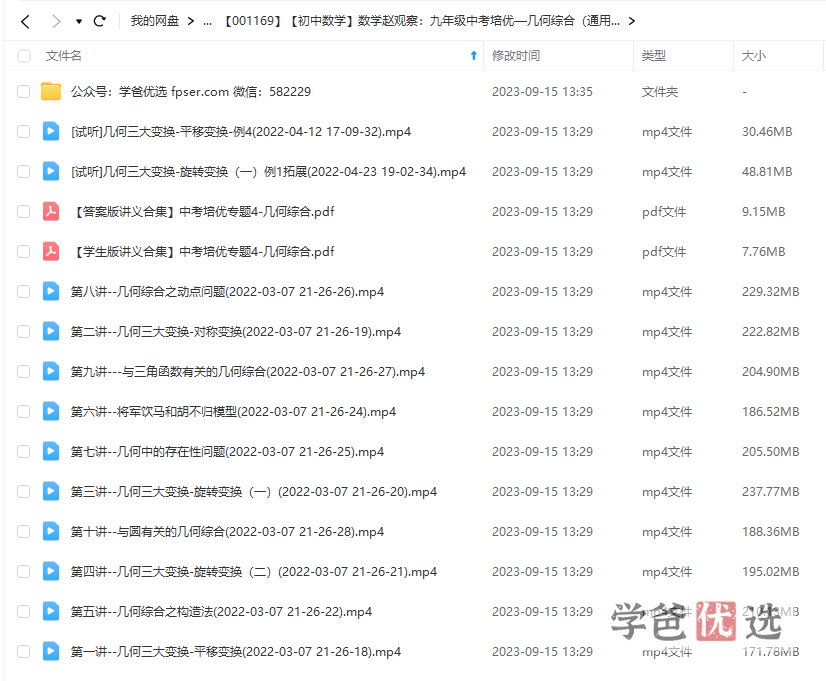826x681 pixels.
Task: Expand the breadcrumb ellipsis path
Action: pos(208,22)
